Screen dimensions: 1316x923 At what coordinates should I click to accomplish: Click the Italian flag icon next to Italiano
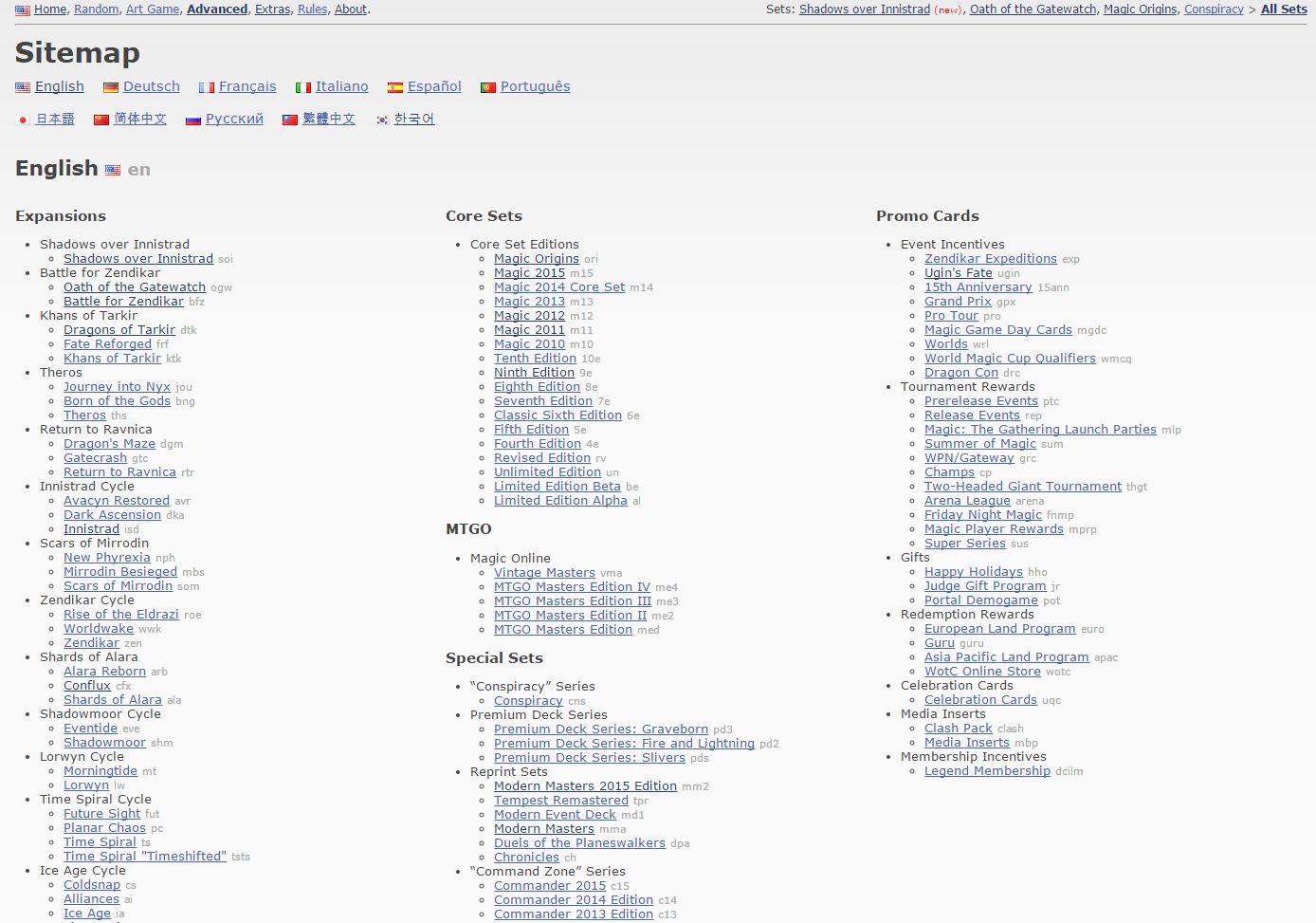(x=303, y=87)
